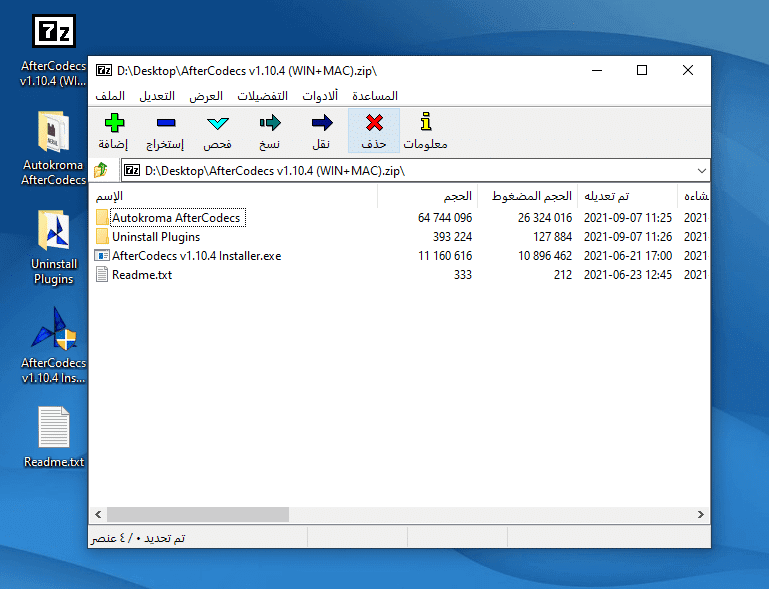Viewport: 769px width, 589px height.
Task: Select the Move (نقل) arrow icon
Action: [322, 123]
